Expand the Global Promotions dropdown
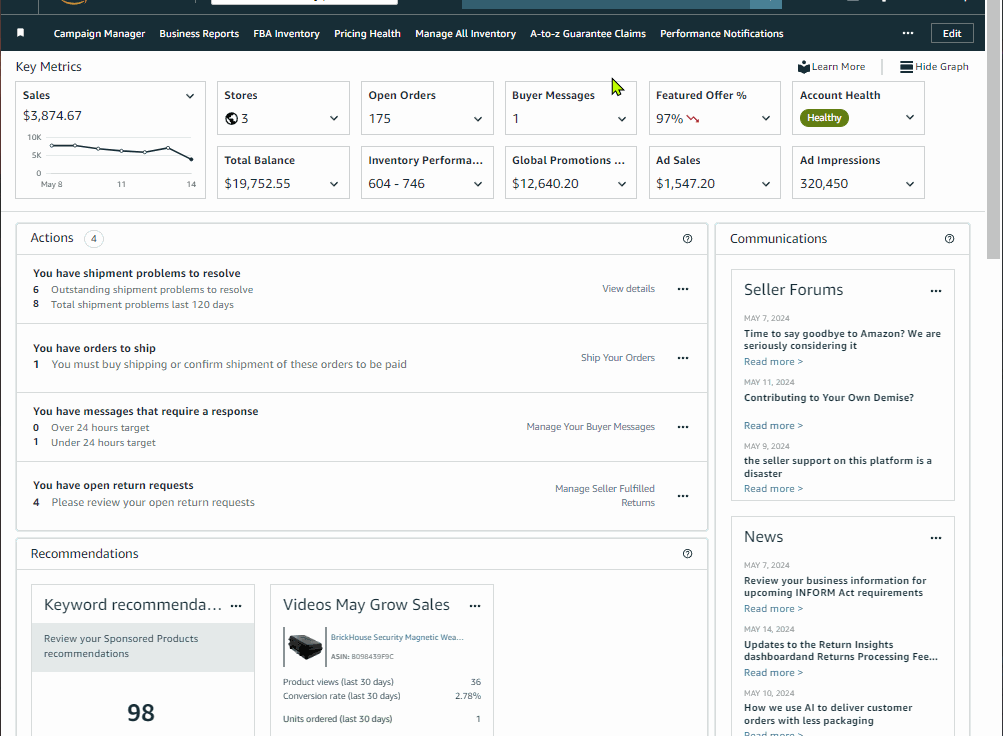The width and height of the screenshot is (1003, 736). 622,184
